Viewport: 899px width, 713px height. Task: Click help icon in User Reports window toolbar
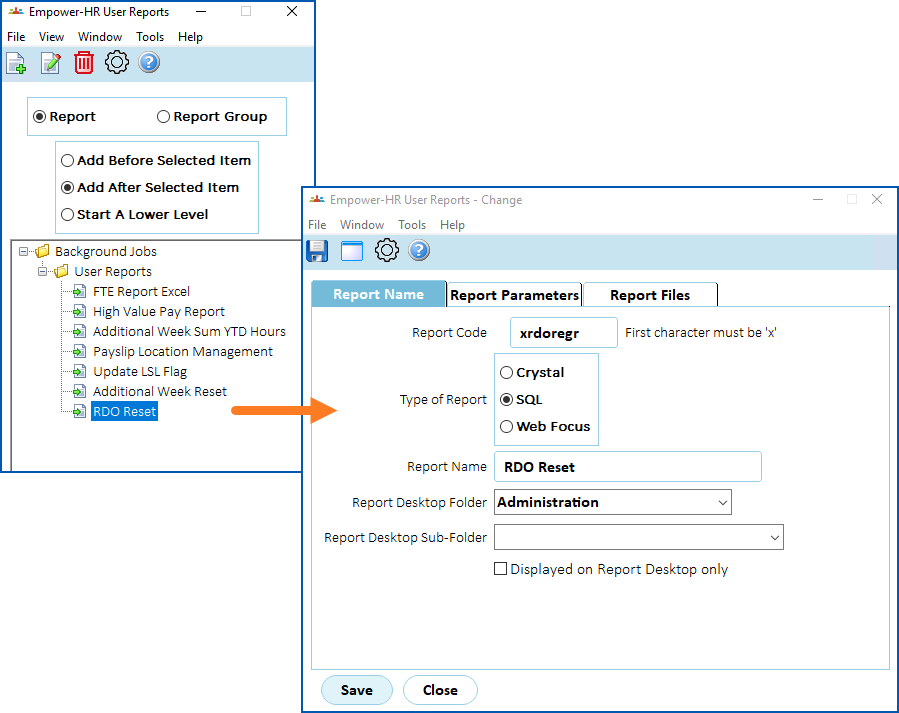click(150, 62)
